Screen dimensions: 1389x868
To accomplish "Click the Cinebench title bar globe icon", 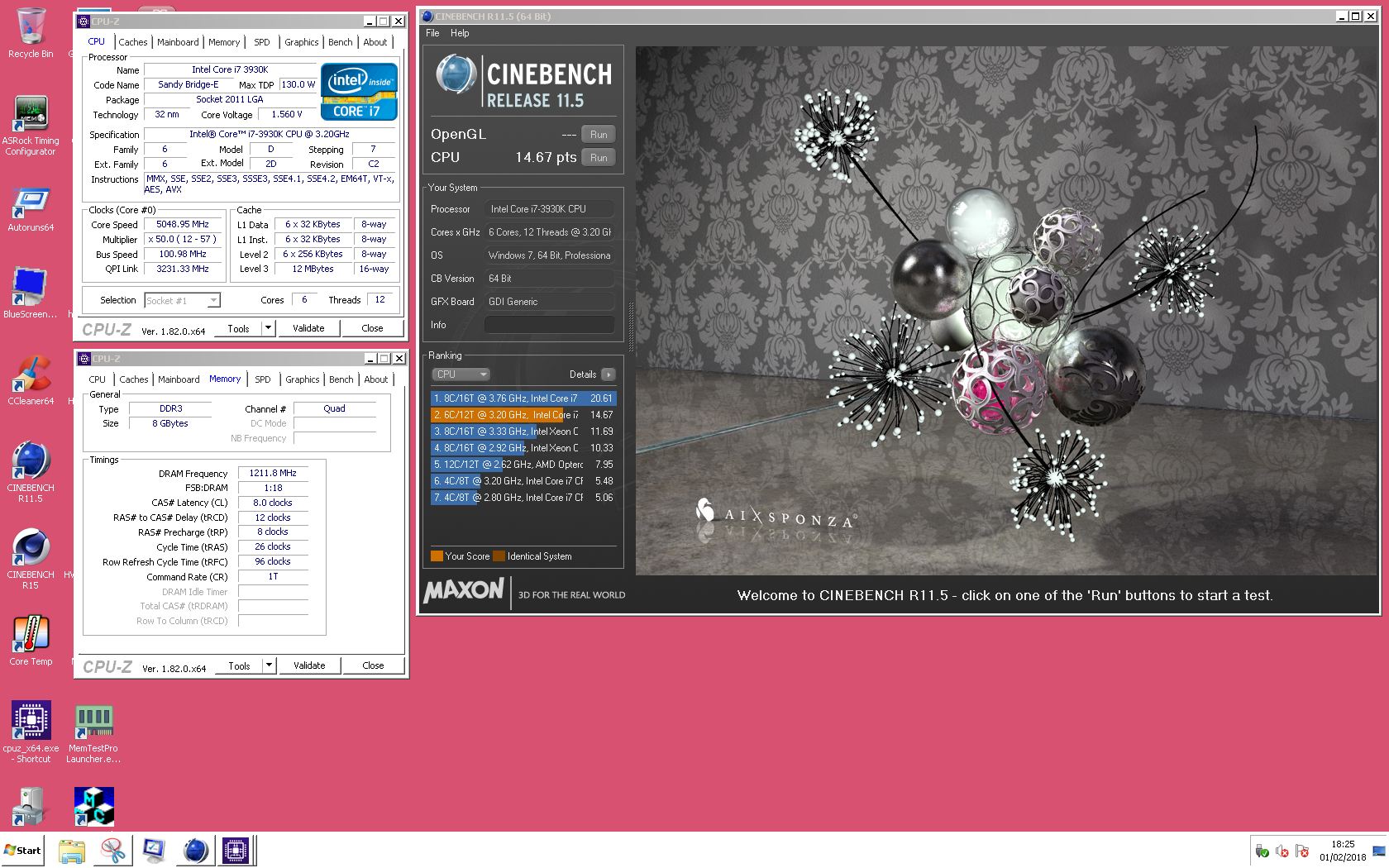I will (x=427, y=17).
